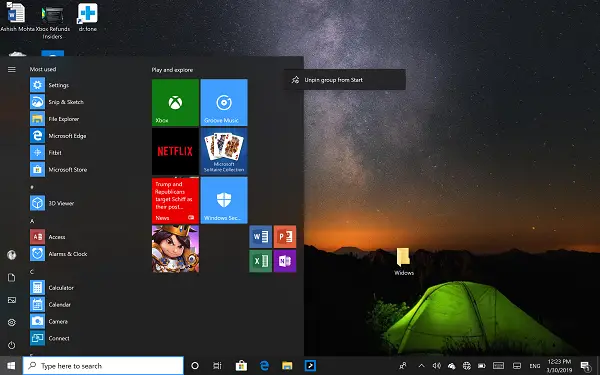Open the News live tile
Image resolution: width=600 pixels, height=375 pixels.
(175, 200)
